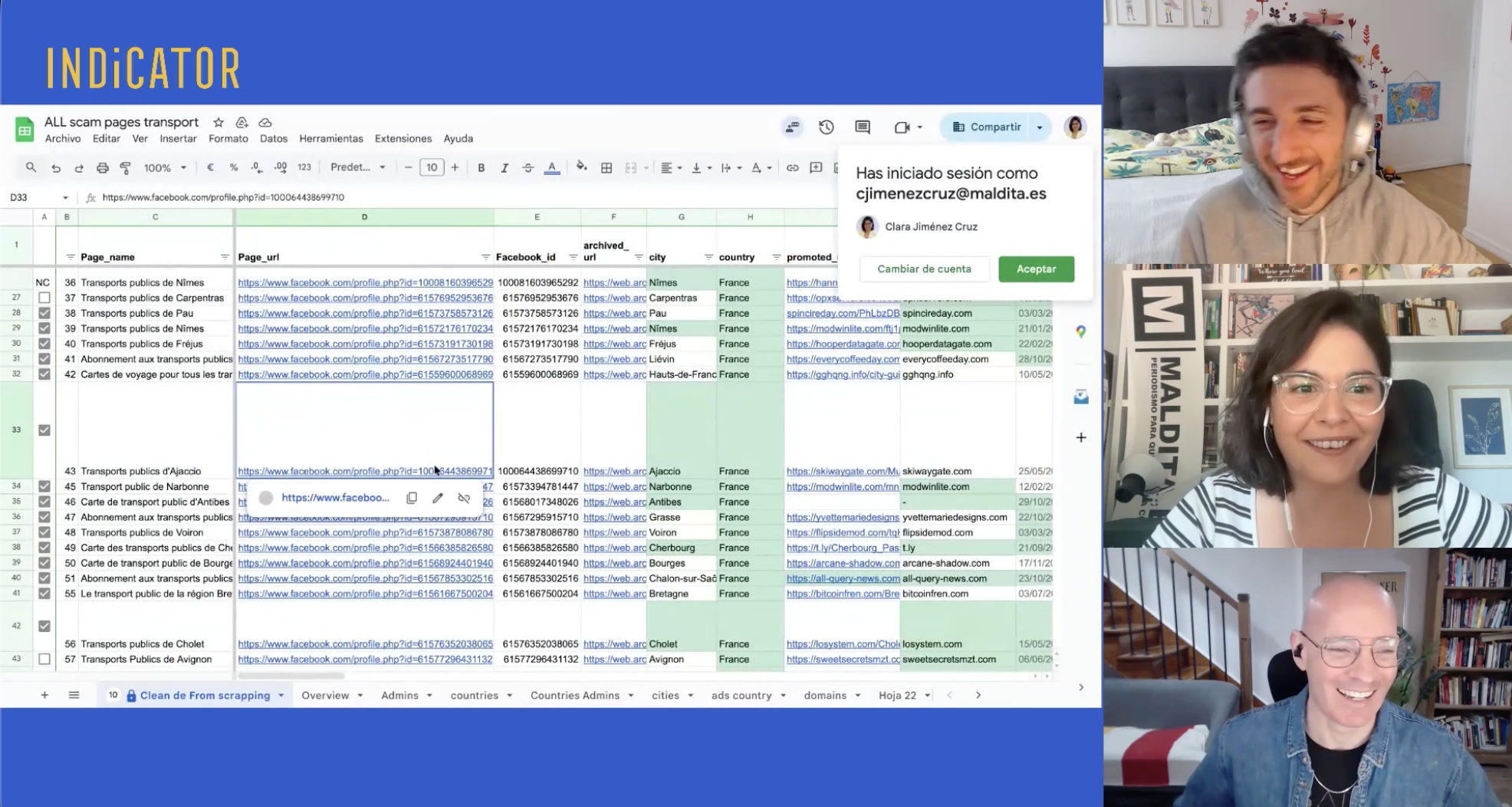
Task: Copy link in the URL hover popup
Action: tap(412, 498)
